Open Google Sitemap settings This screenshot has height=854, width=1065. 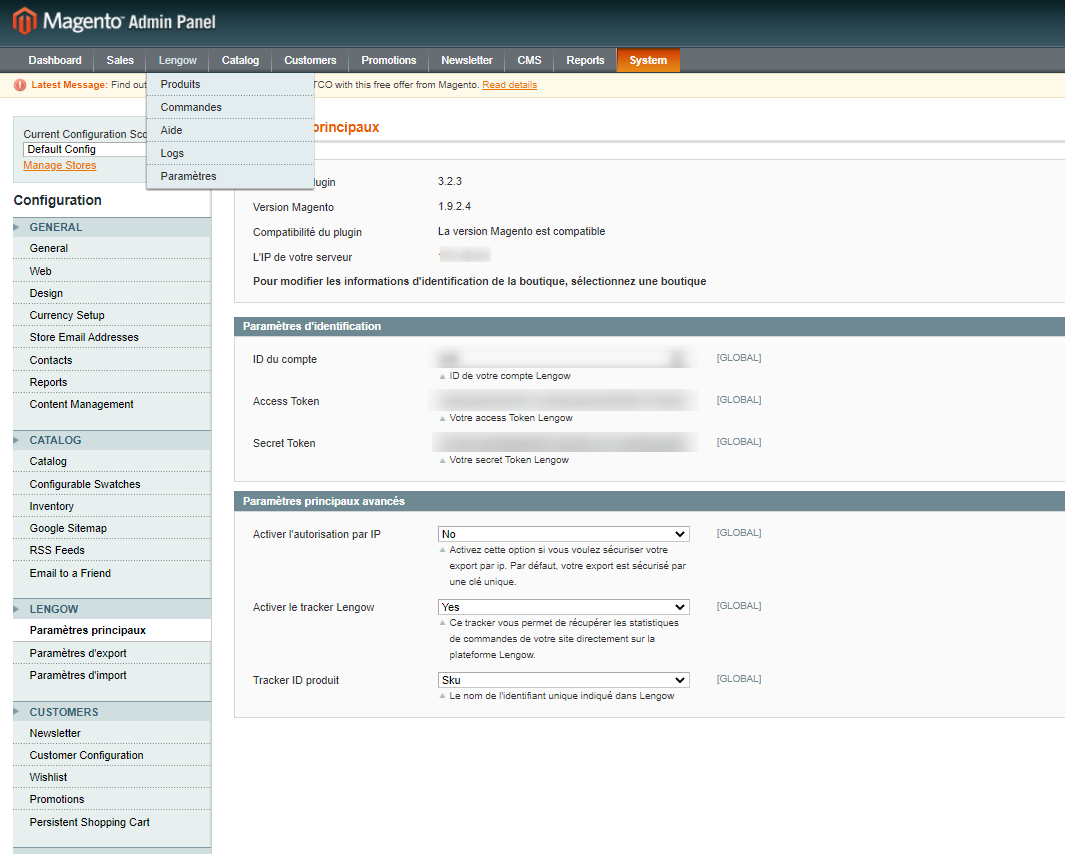pos(112,528)
